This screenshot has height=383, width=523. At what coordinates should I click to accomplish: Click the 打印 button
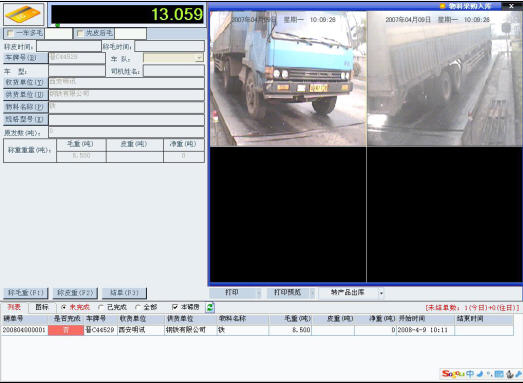coord(232,293)
